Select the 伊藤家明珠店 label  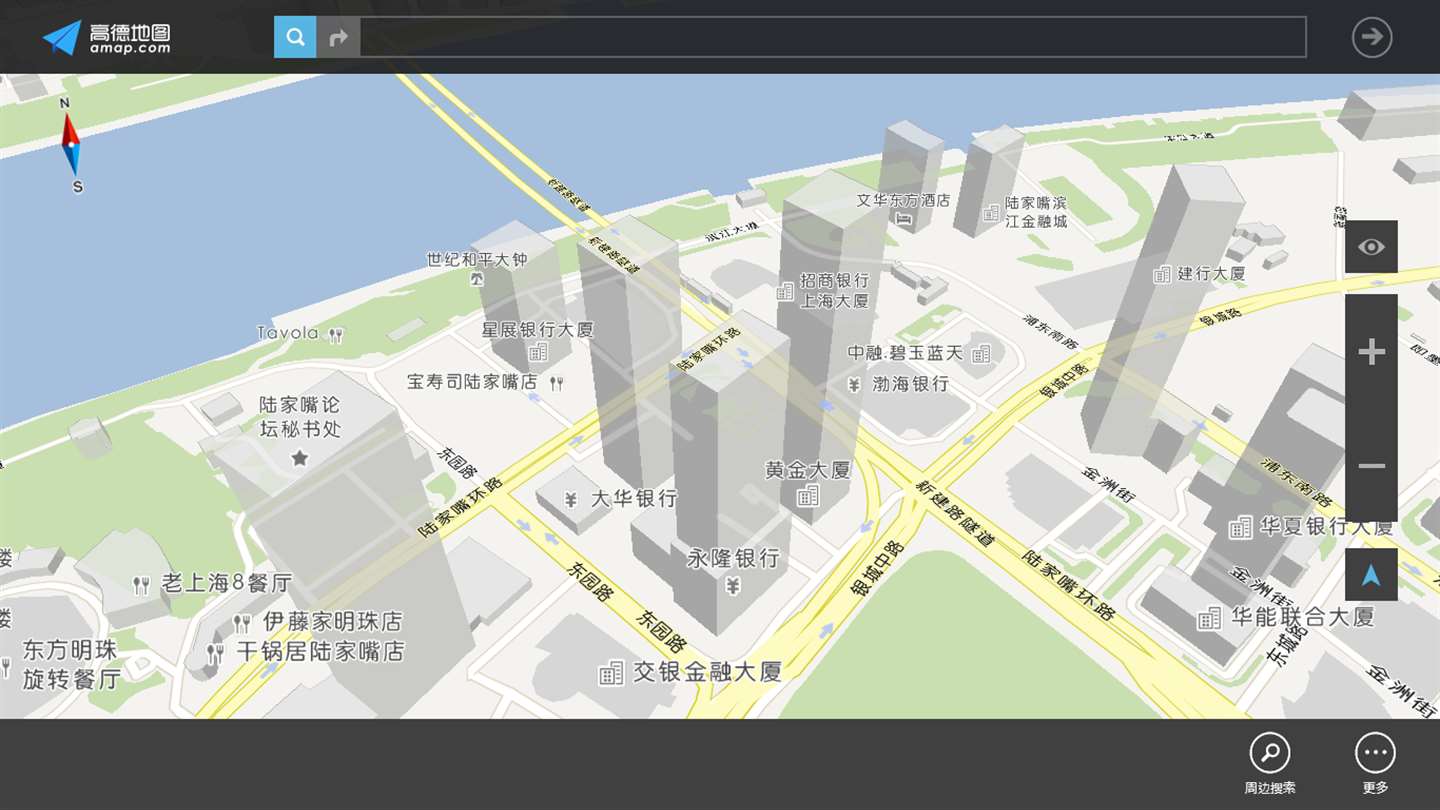tap(333, 622)
